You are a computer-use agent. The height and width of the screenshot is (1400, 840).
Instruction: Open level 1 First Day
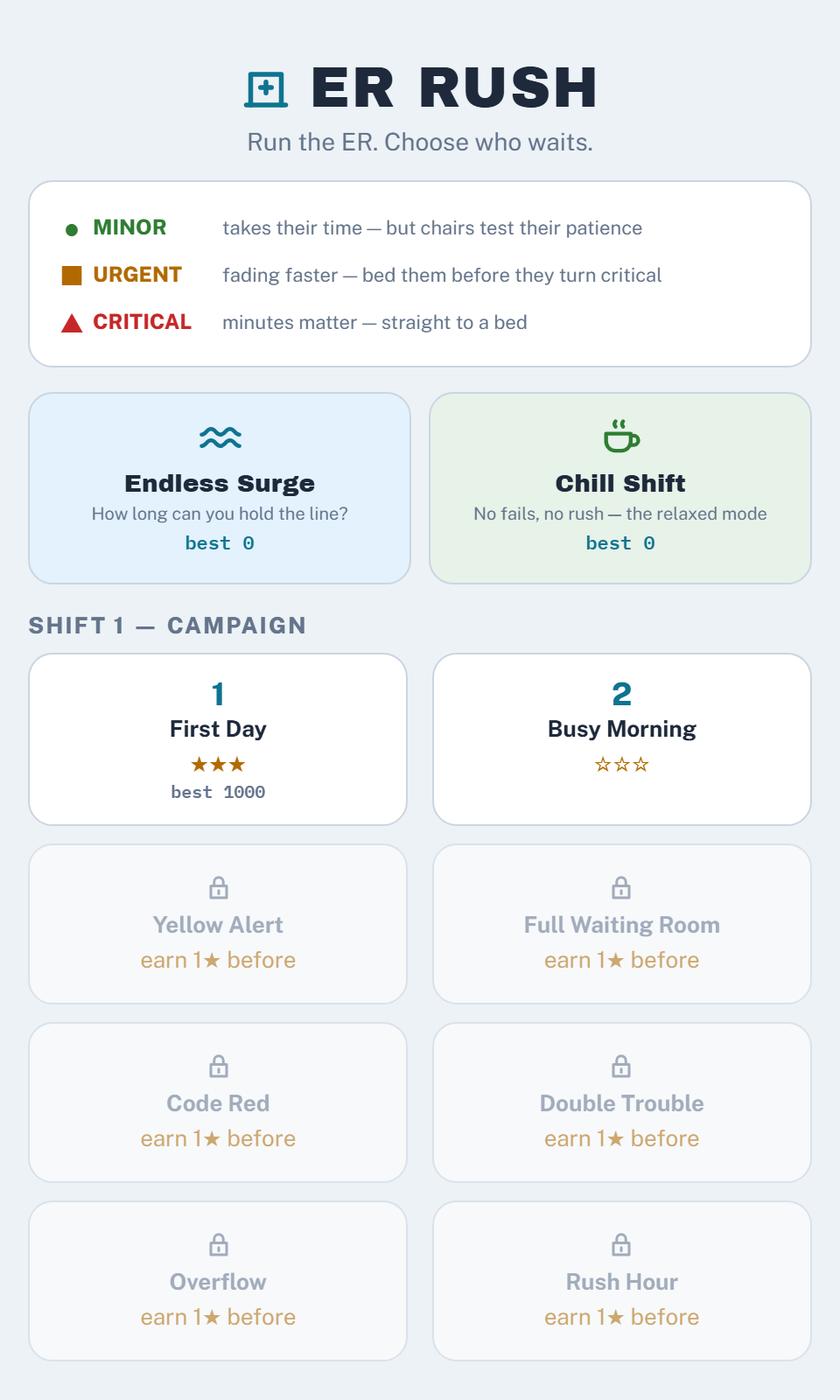[218, 739]
